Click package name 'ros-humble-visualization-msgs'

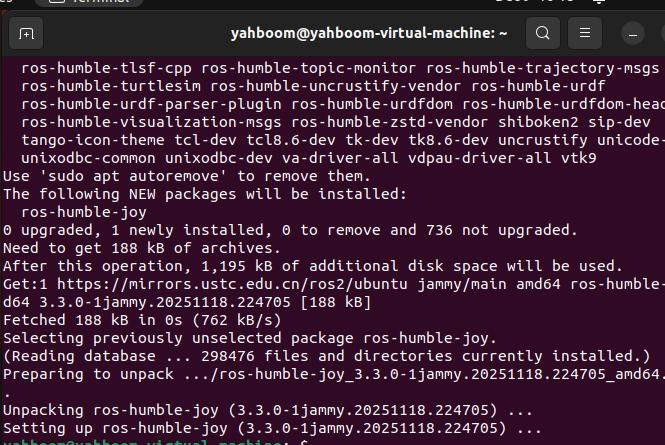151,122
